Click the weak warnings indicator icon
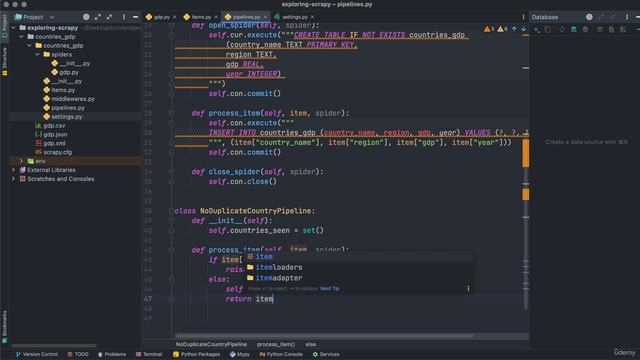The image size is (640, 360). pyautogui.click(x=502, y=29)
